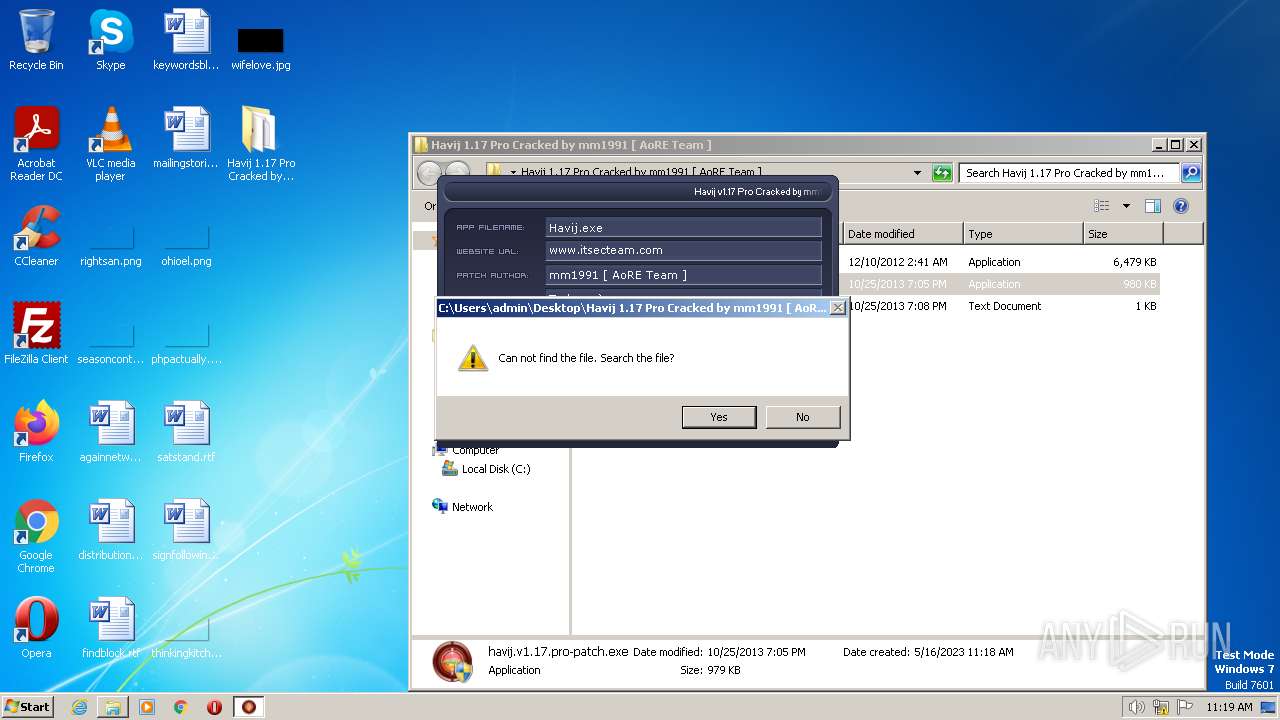The image size is (1280, 720).
Task: Open againnetw document on desktop
Action: tap(110, 432)
